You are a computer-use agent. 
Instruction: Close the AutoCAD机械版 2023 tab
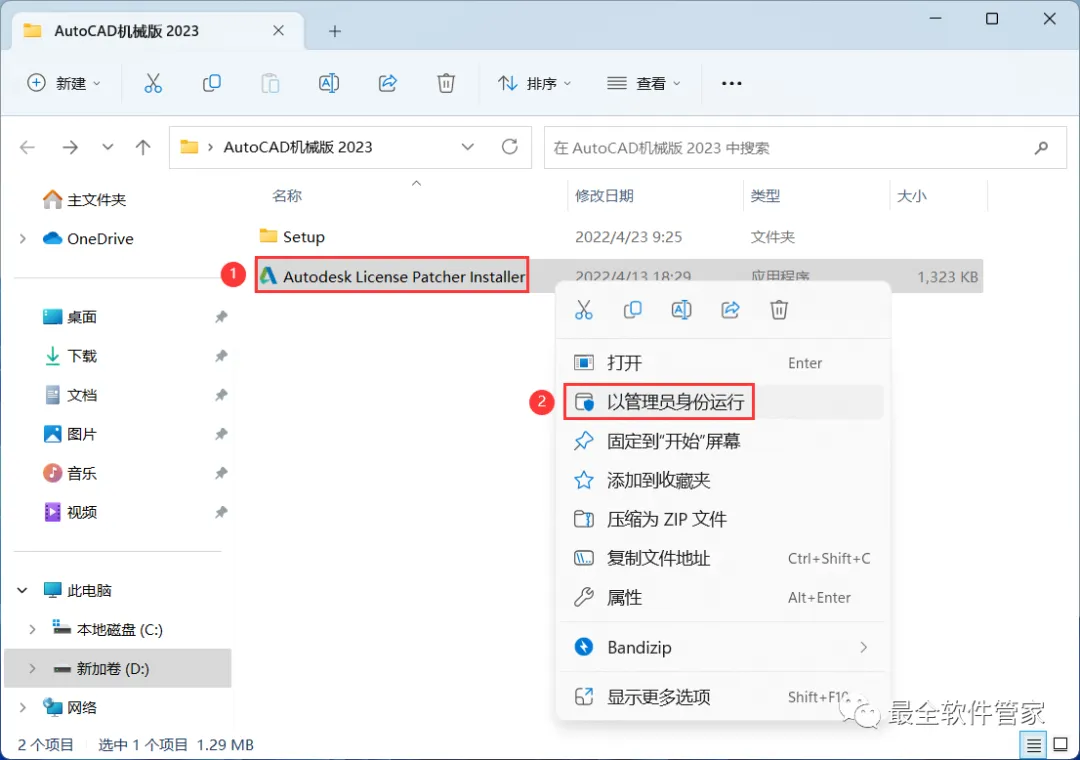pos(278,31)
